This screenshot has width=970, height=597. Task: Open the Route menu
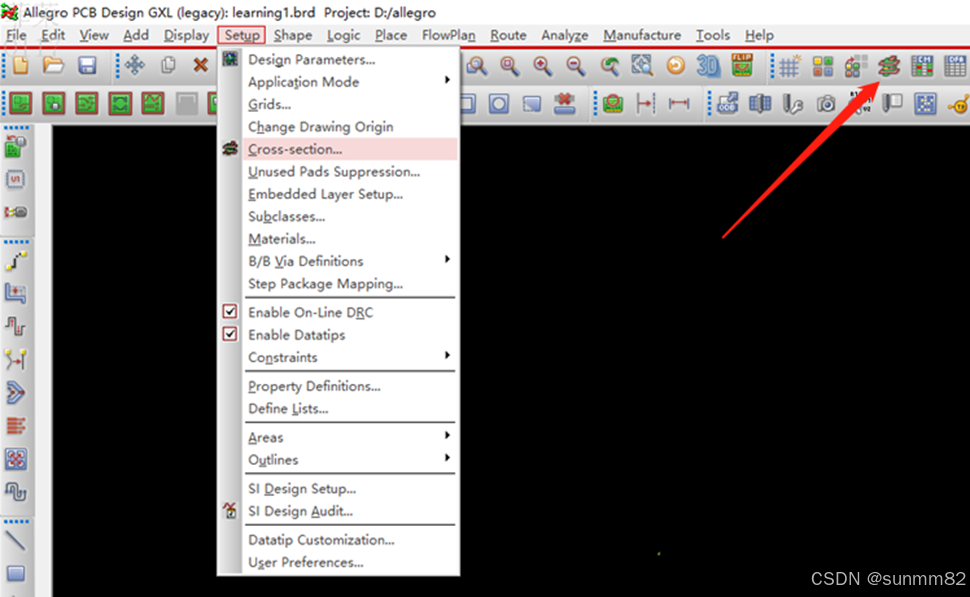(x=508, y=35)
